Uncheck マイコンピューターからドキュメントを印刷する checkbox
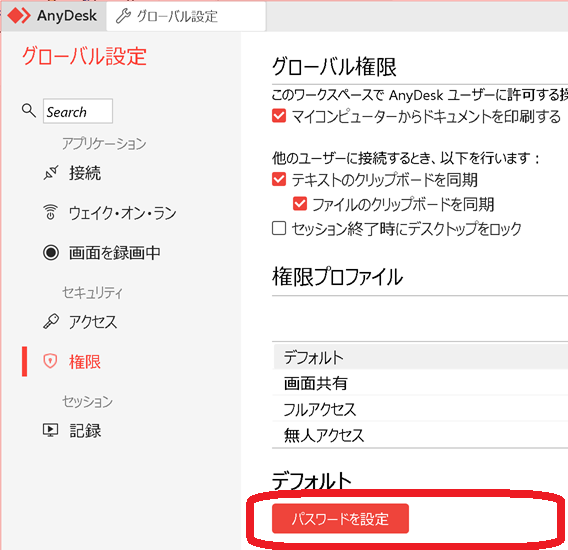The image size is (568, 550). [279, 116]
